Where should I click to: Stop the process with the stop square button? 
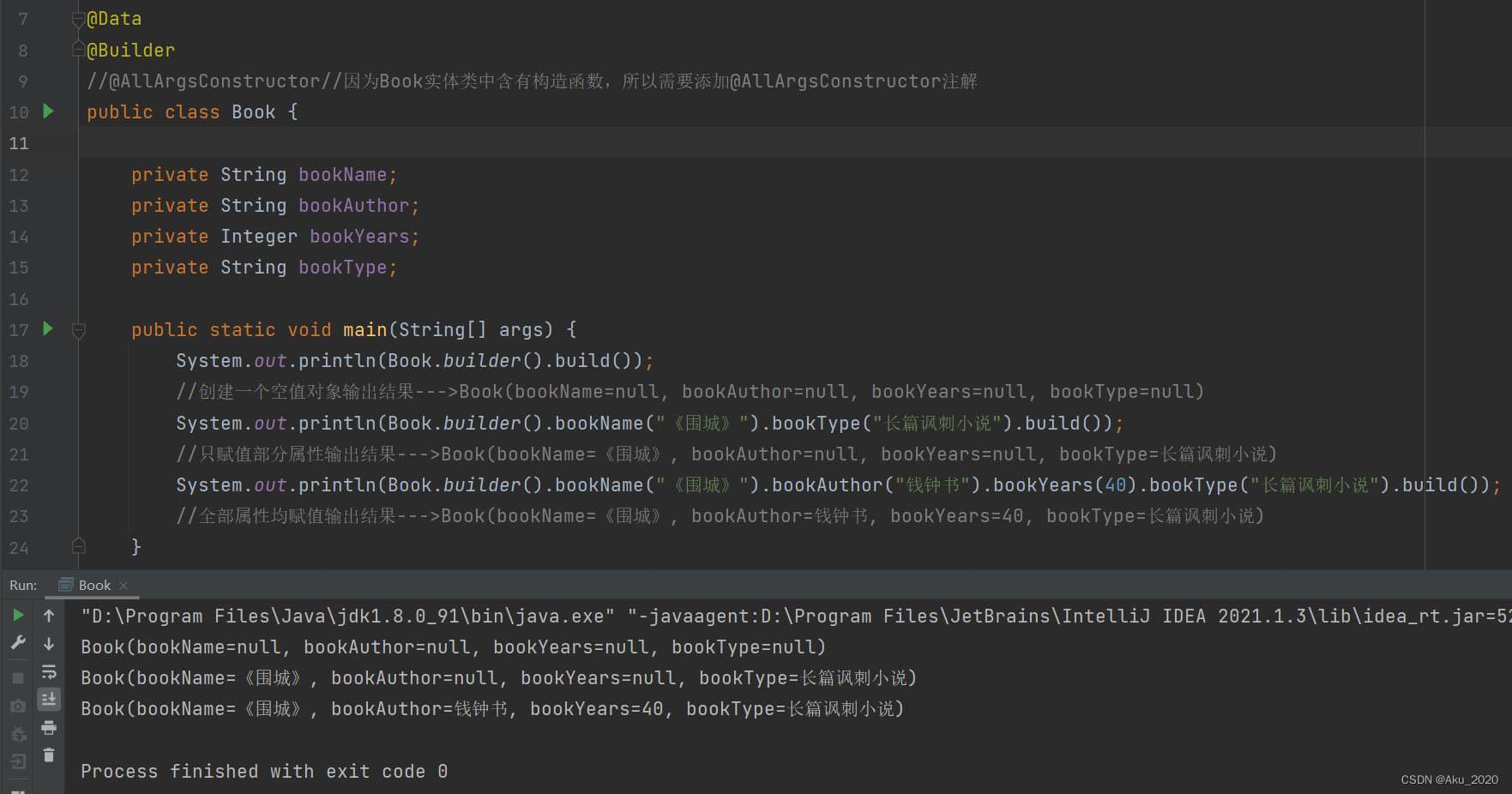18,677
